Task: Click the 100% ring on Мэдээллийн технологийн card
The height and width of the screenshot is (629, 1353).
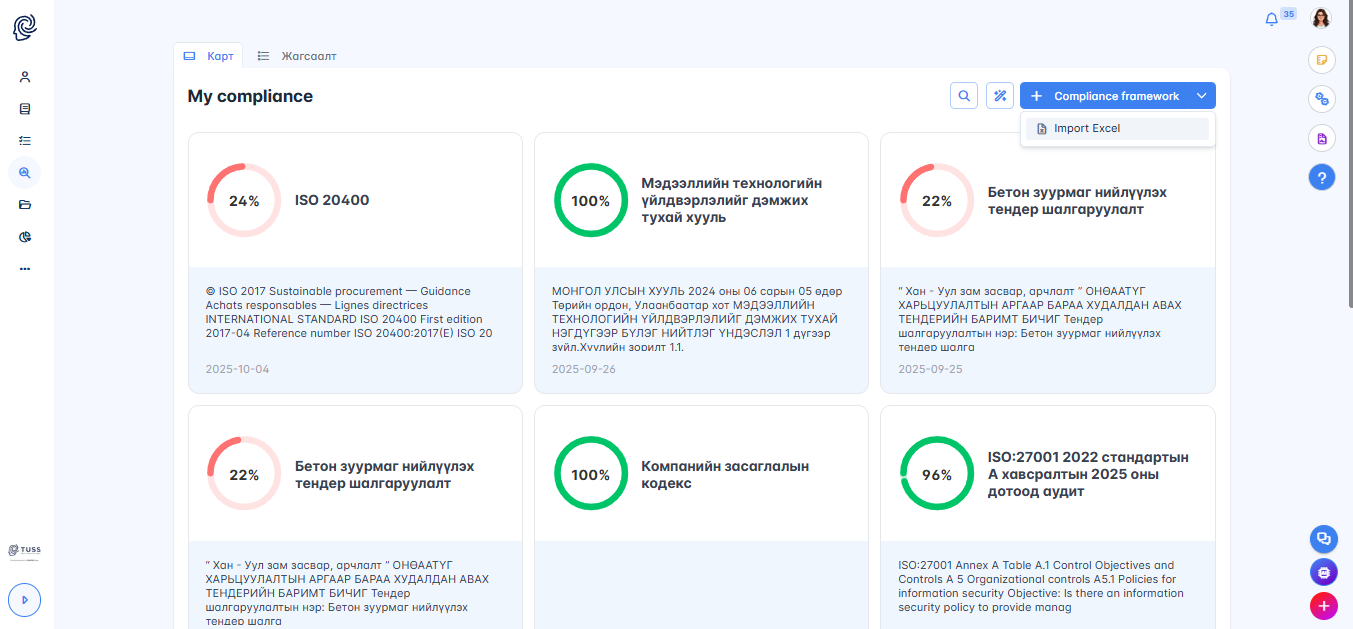Action: [591, 200]
